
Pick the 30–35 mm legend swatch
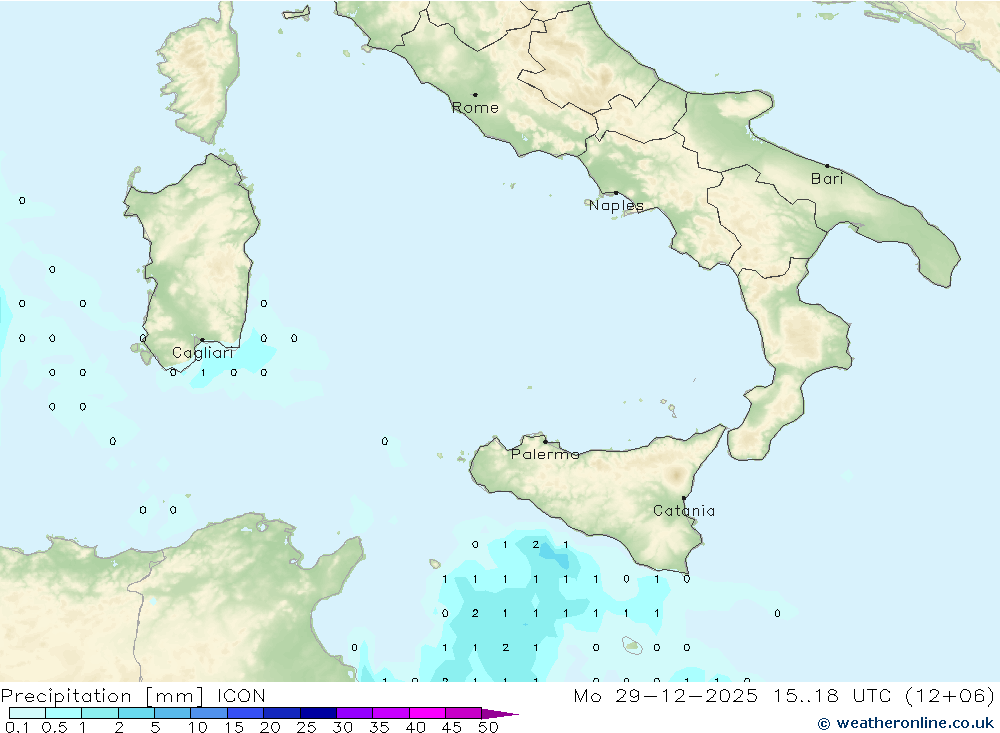355,713
